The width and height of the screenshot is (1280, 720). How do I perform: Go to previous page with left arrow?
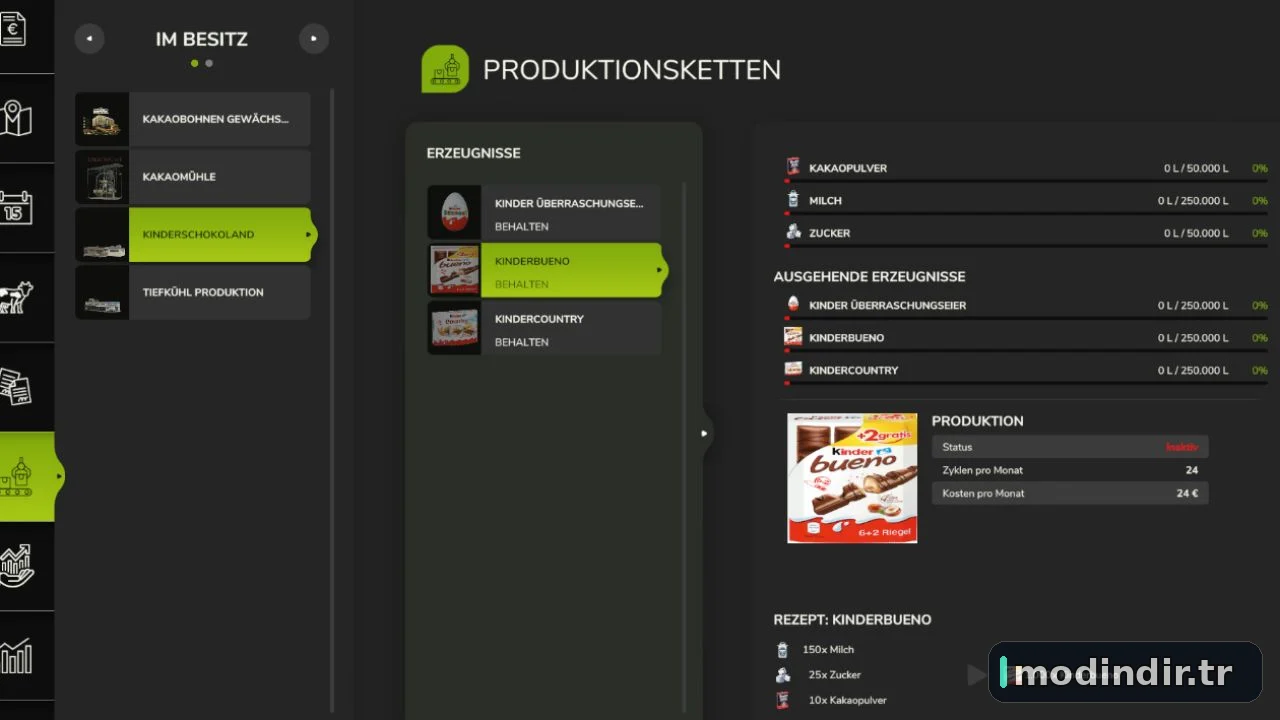(x=89, y=39)
